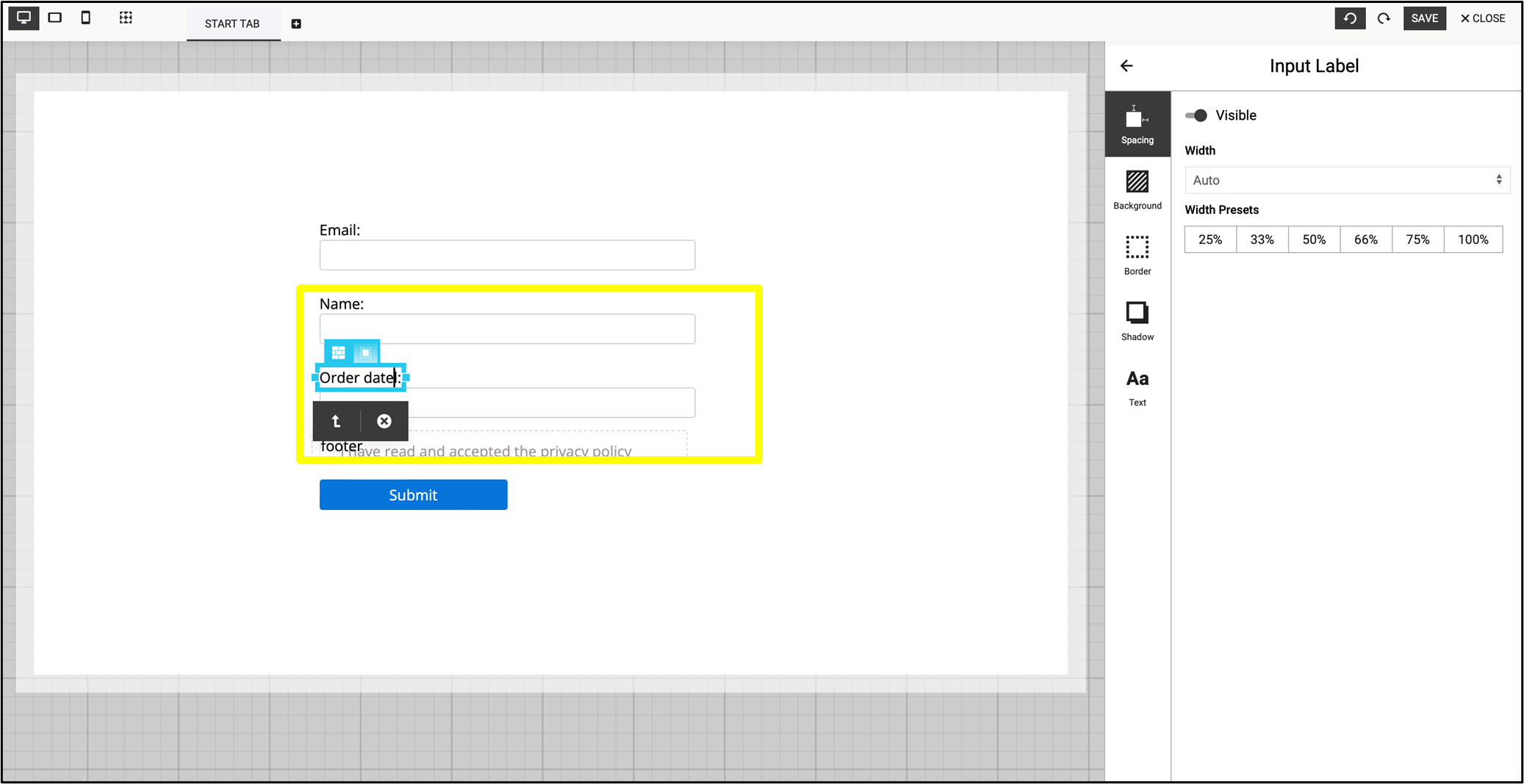Click the layout grid handle icon
The width and height of the screenshot is (1524, 784).
click(x=339, y=353)
